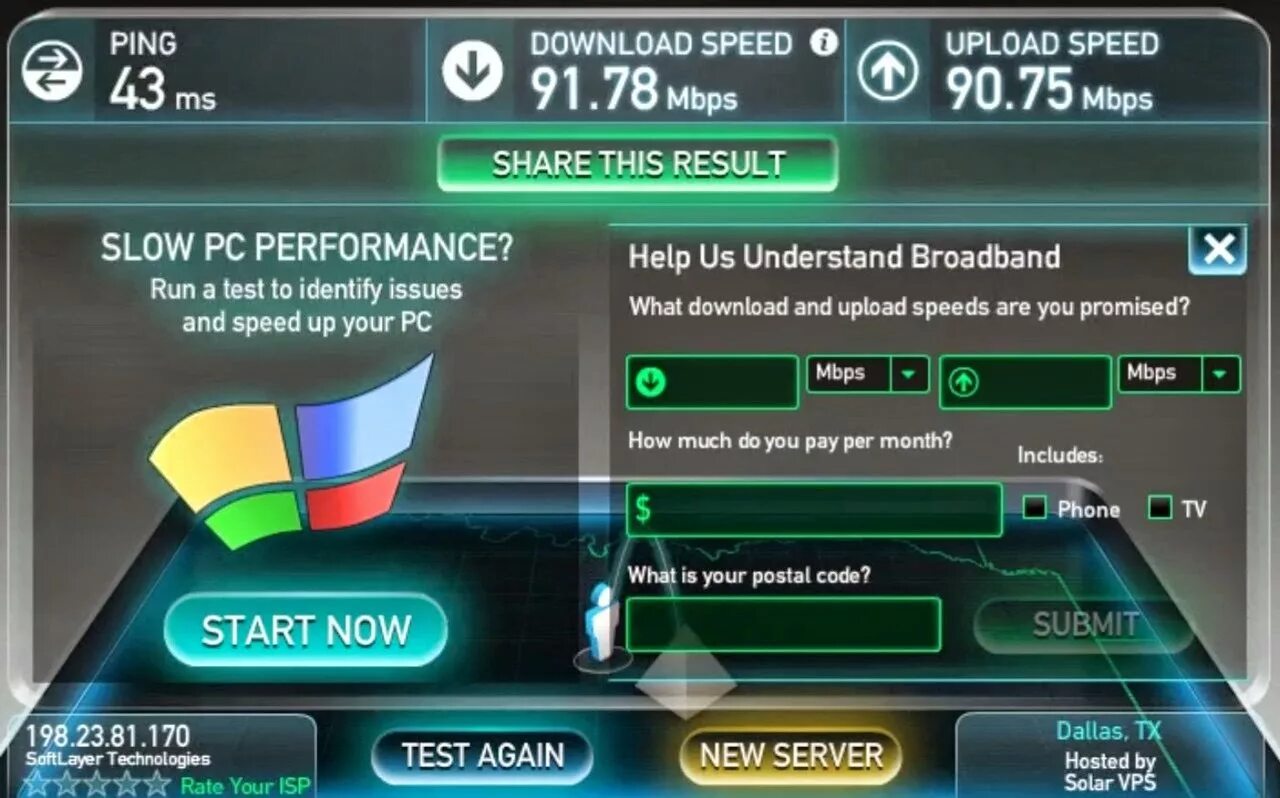Check the TV checkbox
This screenshot has height=798, width=1280.
point(1160,508)
